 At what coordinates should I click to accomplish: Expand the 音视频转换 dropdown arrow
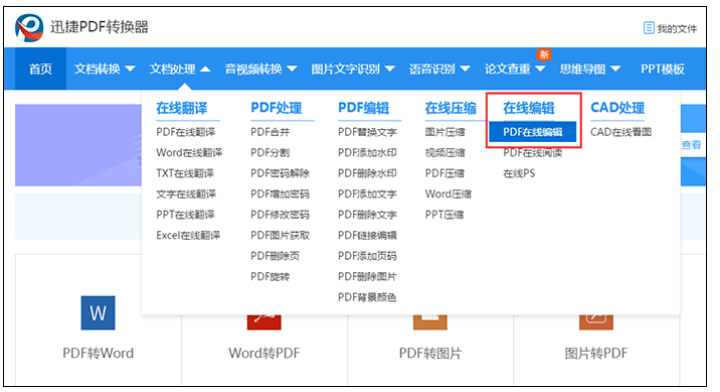pos(292,69)
